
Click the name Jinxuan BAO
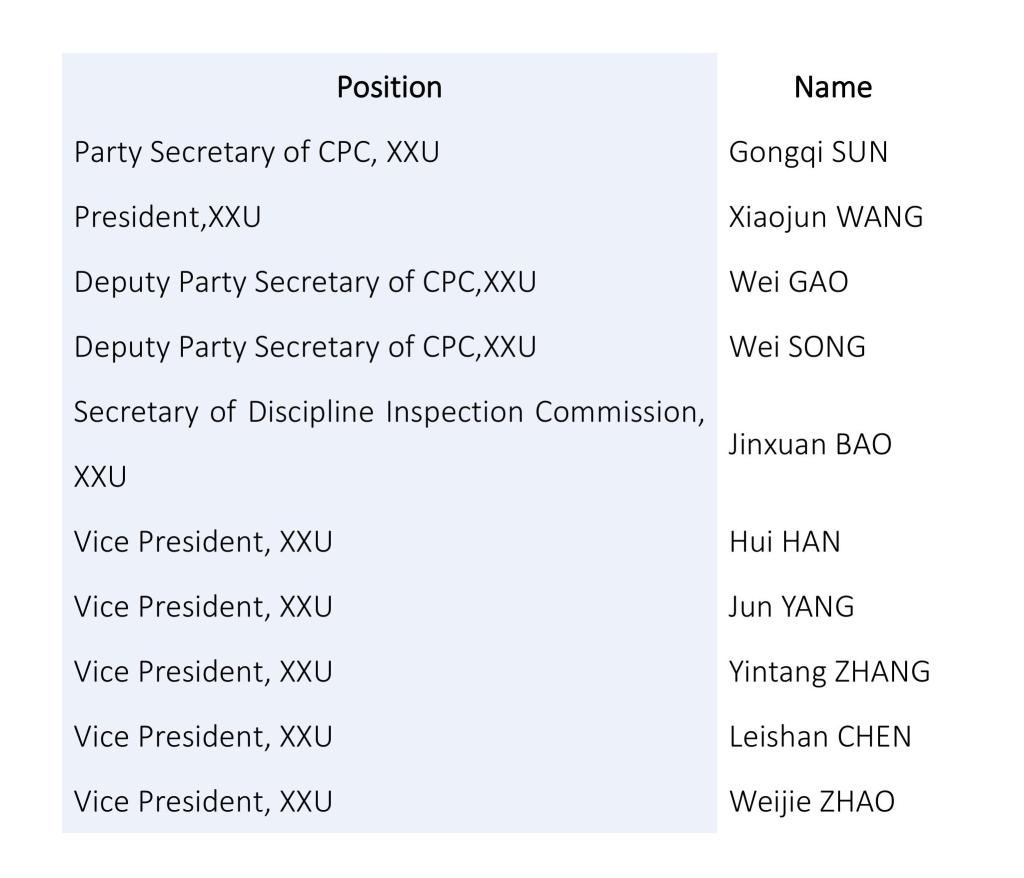click(810, 445)
